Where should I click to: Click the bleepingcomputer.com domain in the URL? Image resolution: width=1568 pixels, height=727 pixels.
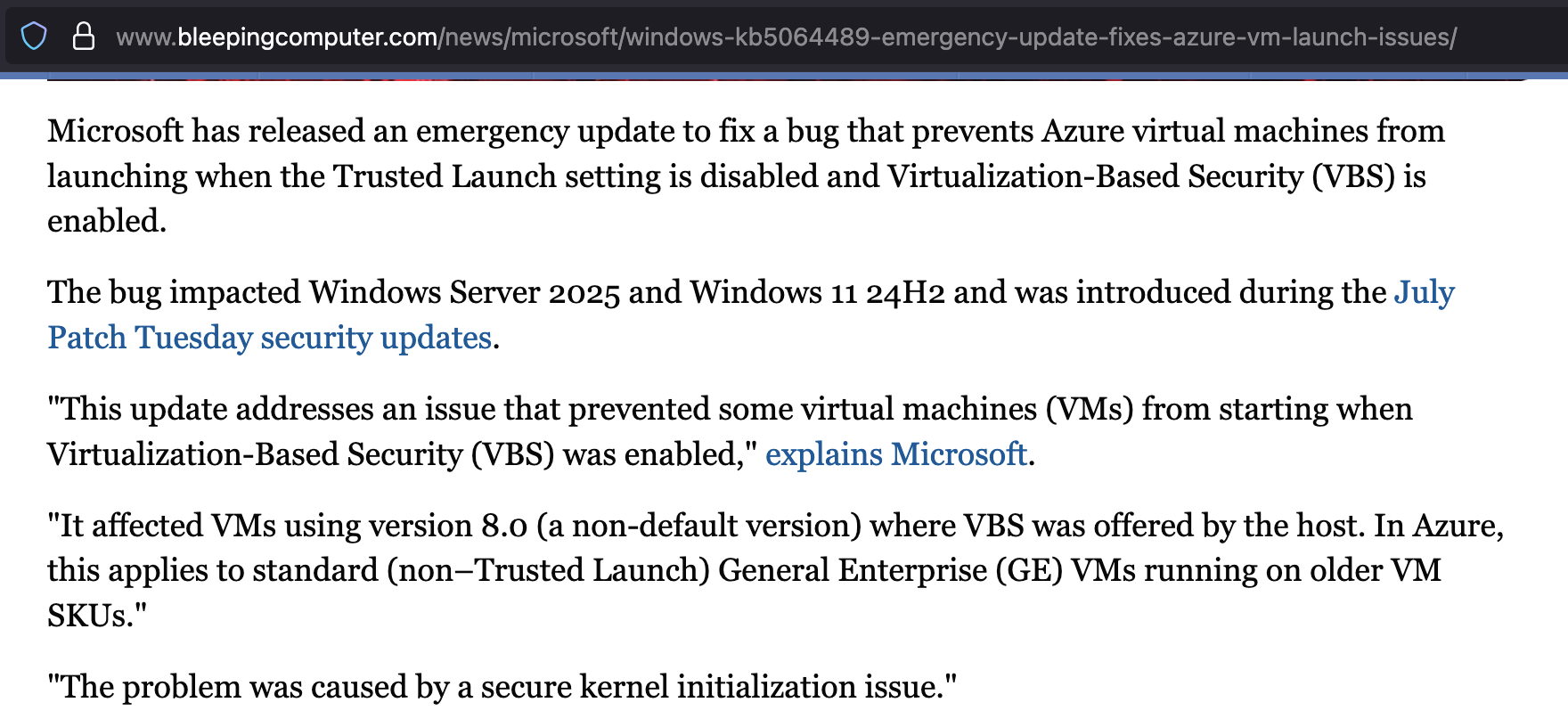pyautogui.click(x=306, y=37)
